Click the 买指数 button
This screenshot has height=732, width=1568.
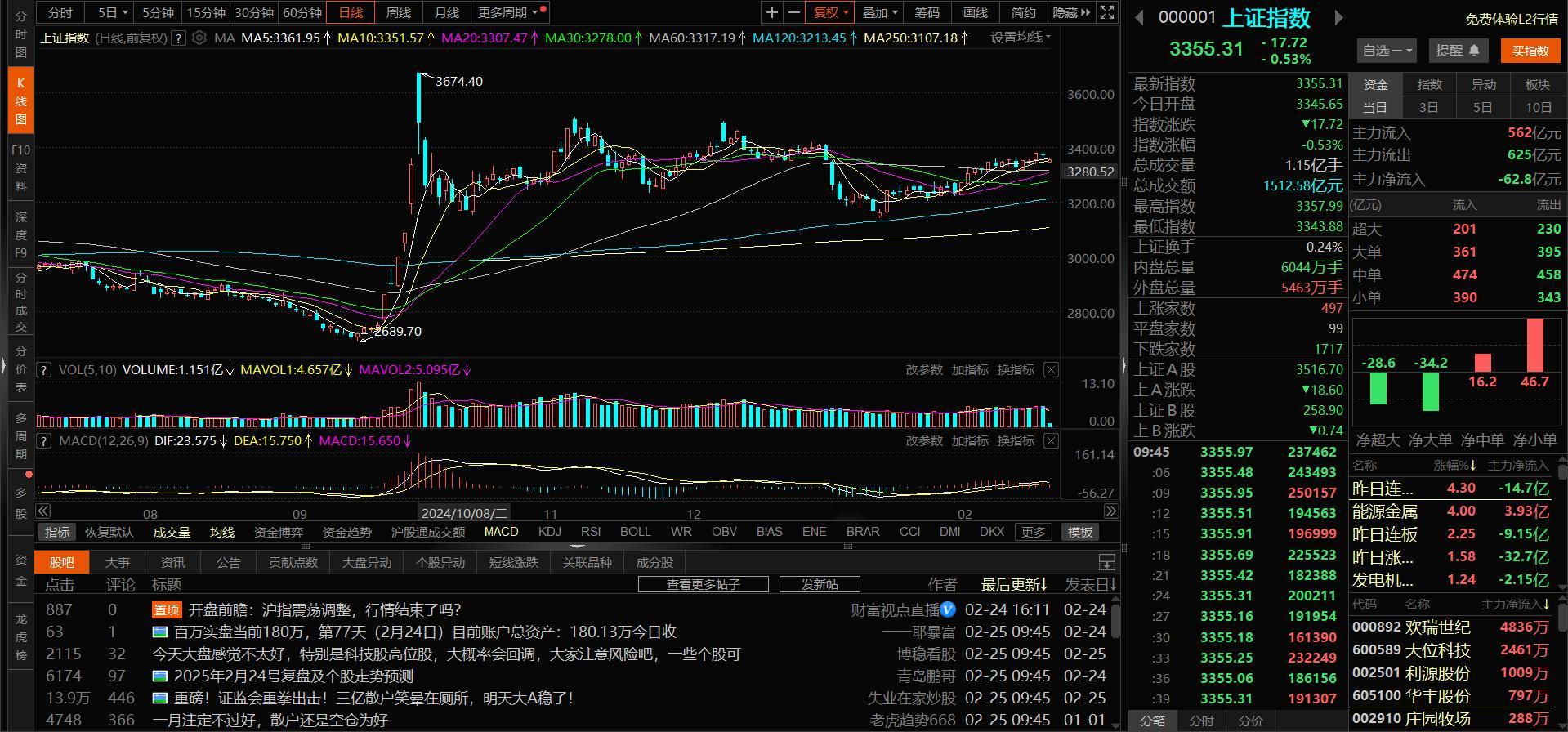(x=1530, y=51)
